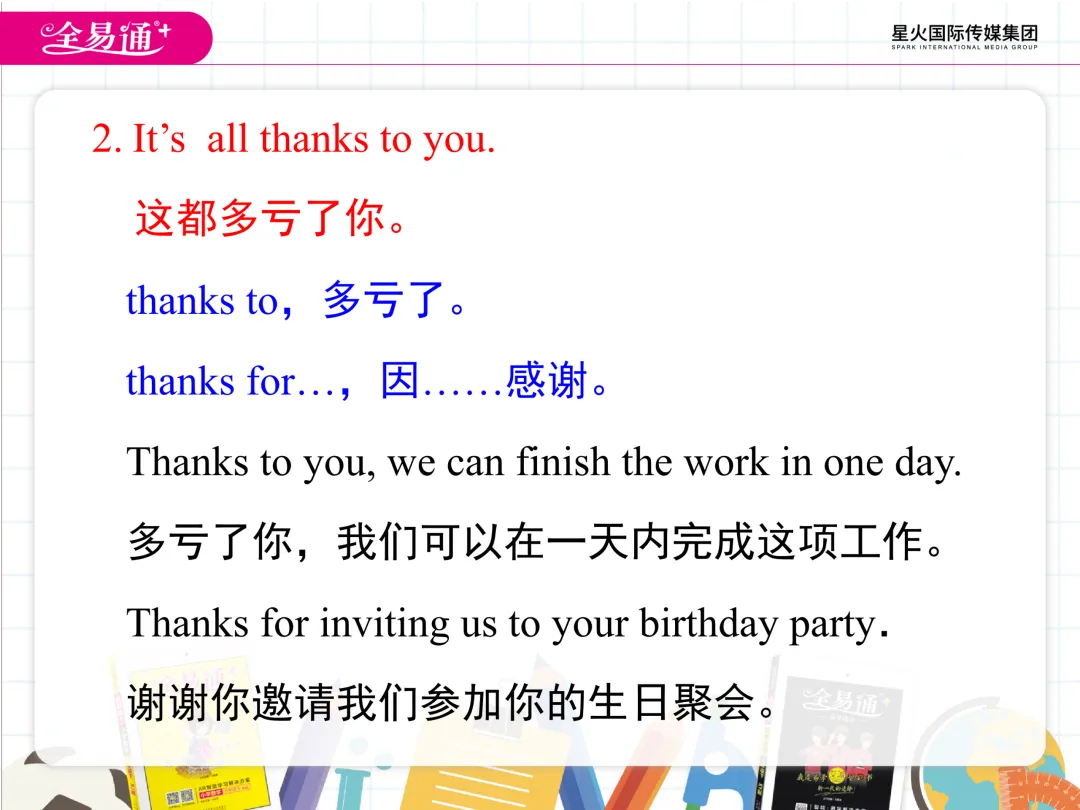Click the blue text 多亏了
The image size is (1080, 810).
[384, 300]
